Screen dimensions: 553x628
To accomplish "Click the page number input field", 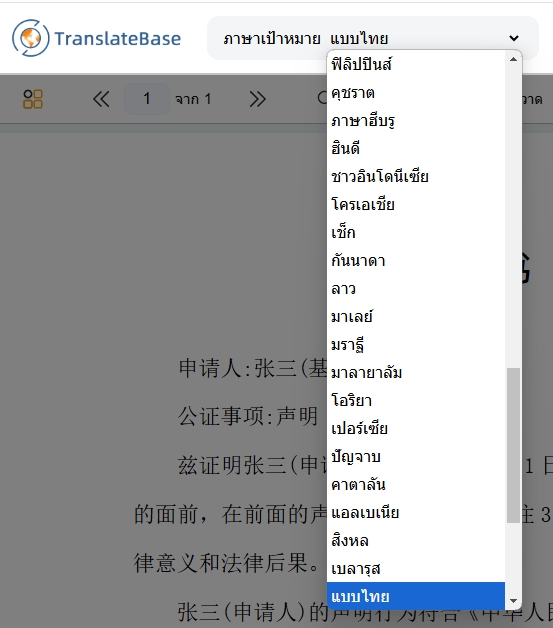I will coord(147,99).
